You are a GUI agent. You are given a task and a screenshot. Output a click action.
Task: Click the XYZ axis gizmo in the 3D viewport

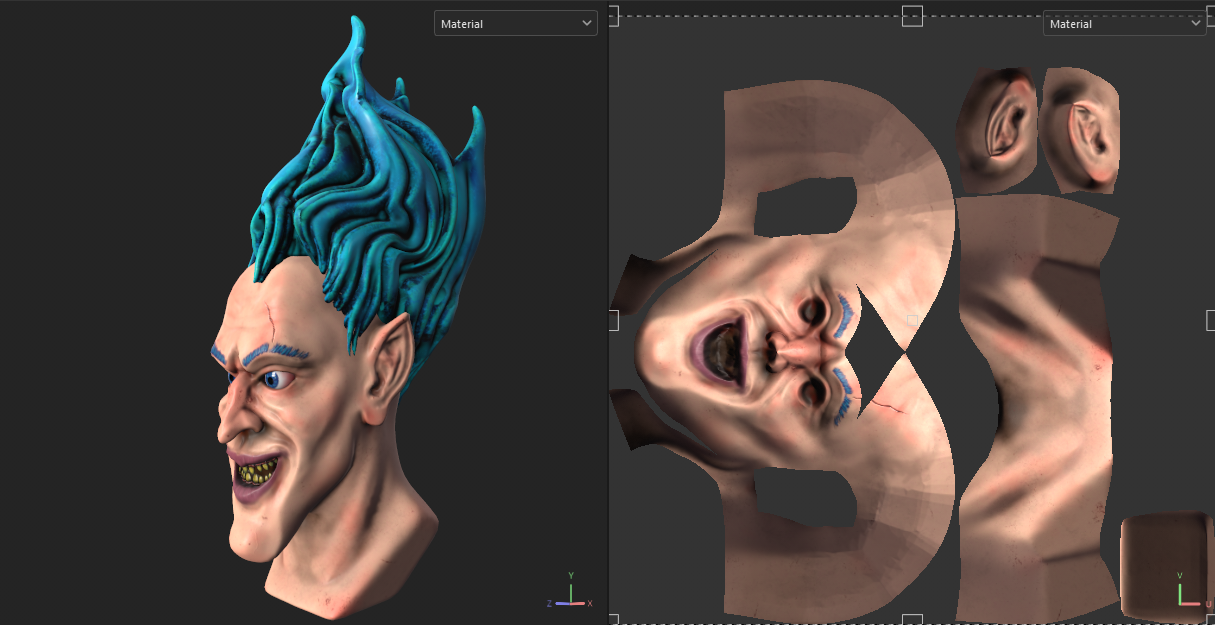tap(570, 594)
